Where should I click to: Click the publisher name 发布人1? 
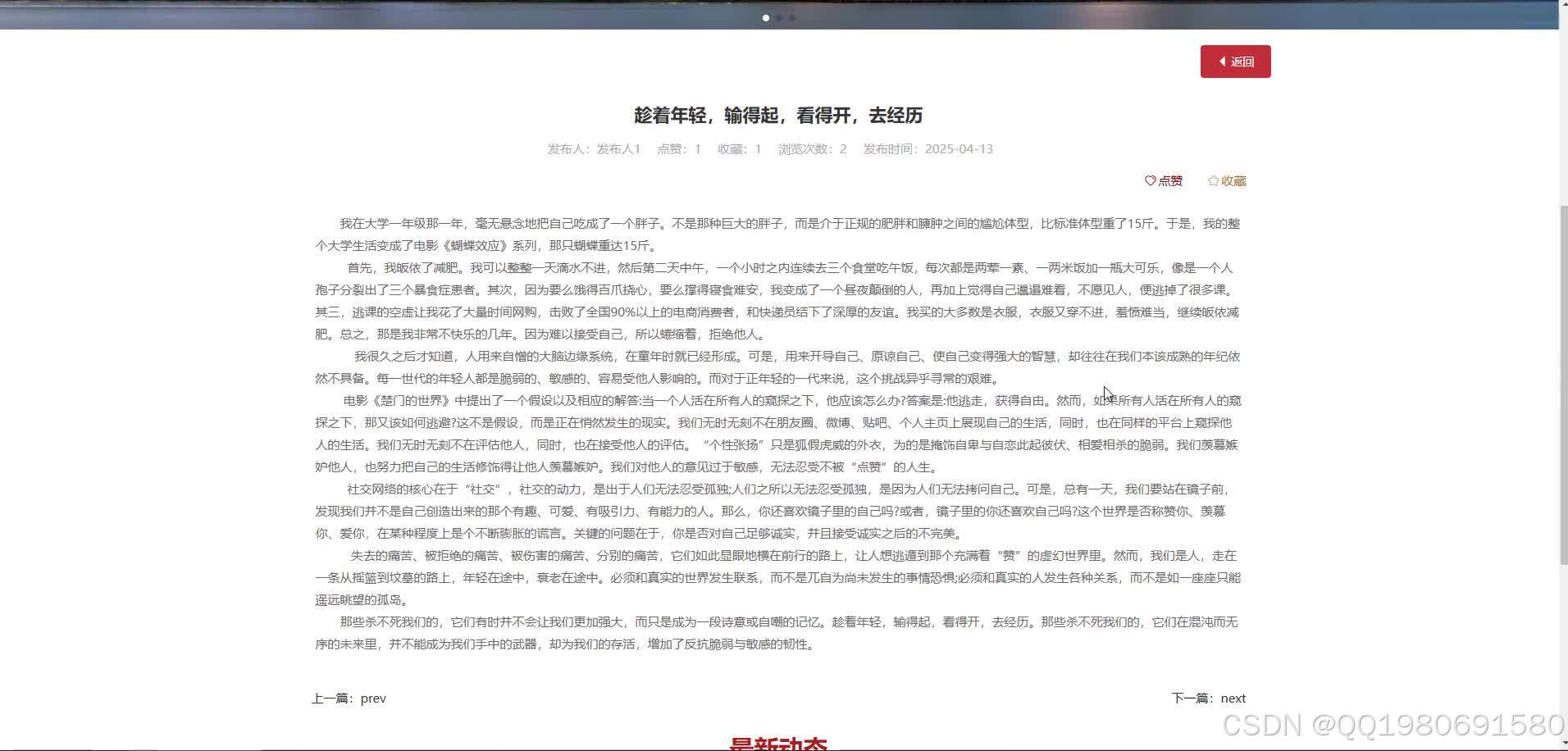pyautogui.click(x=619, y=148)
